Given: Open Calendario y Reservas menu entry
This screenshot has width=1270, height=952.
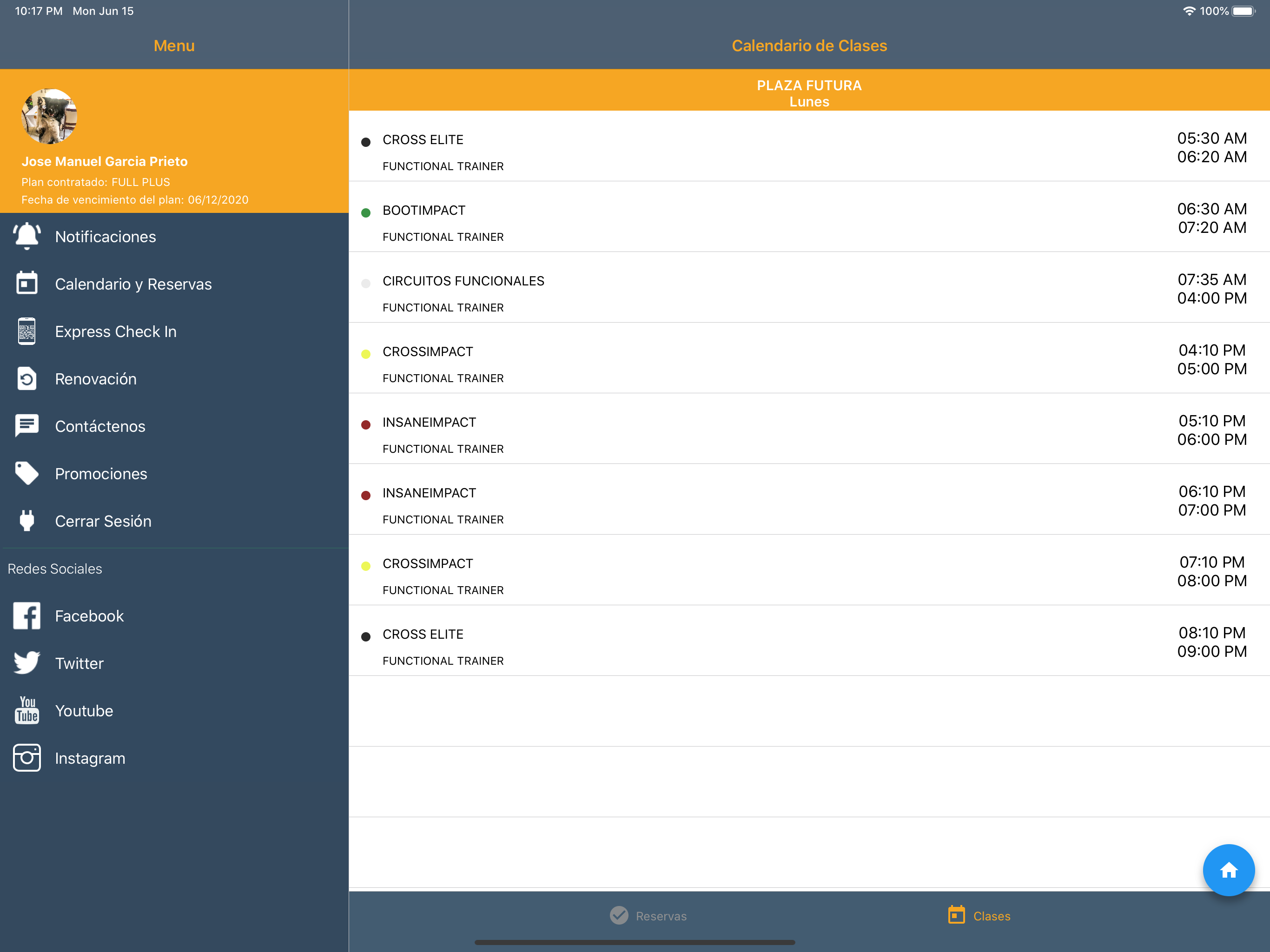Looking at the screenshot, I should (x=174, y=284).
